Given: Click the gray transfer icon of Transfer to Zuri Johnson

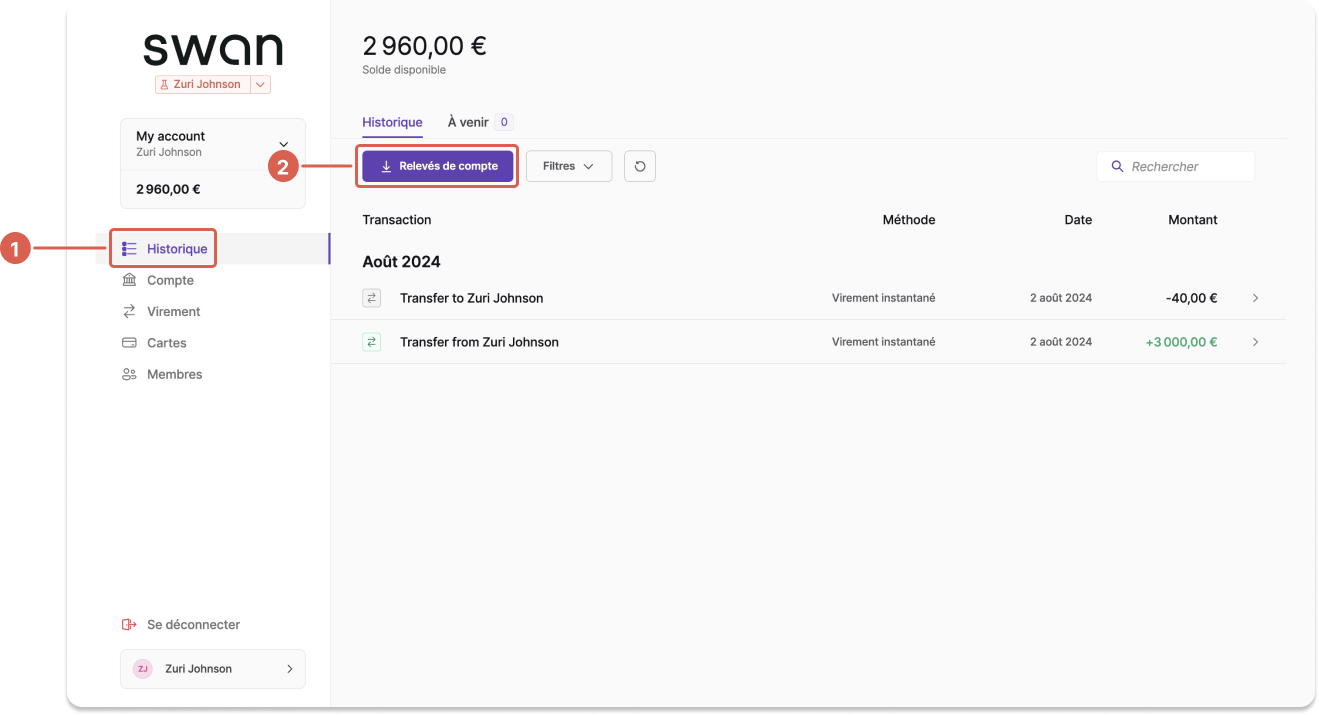Looking at the screenshot, I should click(x=372, y=298).
